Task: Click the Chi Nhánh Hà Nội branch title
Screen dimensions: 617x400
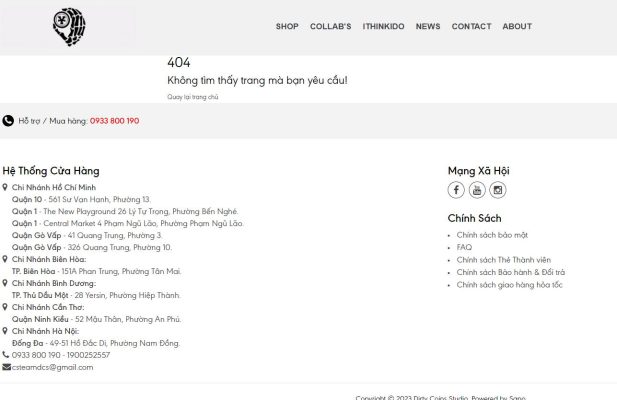Action: [46, 332]
